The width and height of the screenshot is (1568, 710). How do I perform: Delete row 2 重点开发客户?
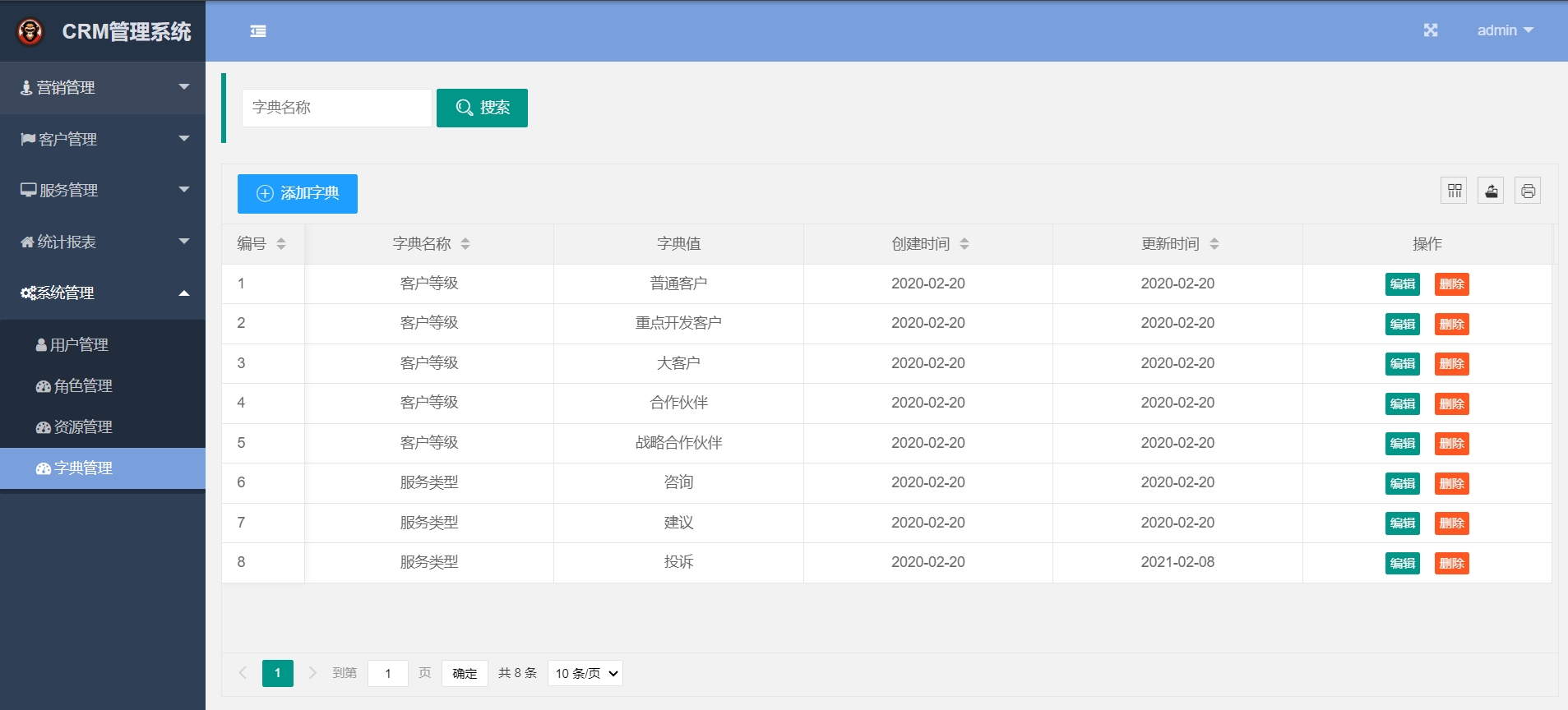click(1452, 324)
